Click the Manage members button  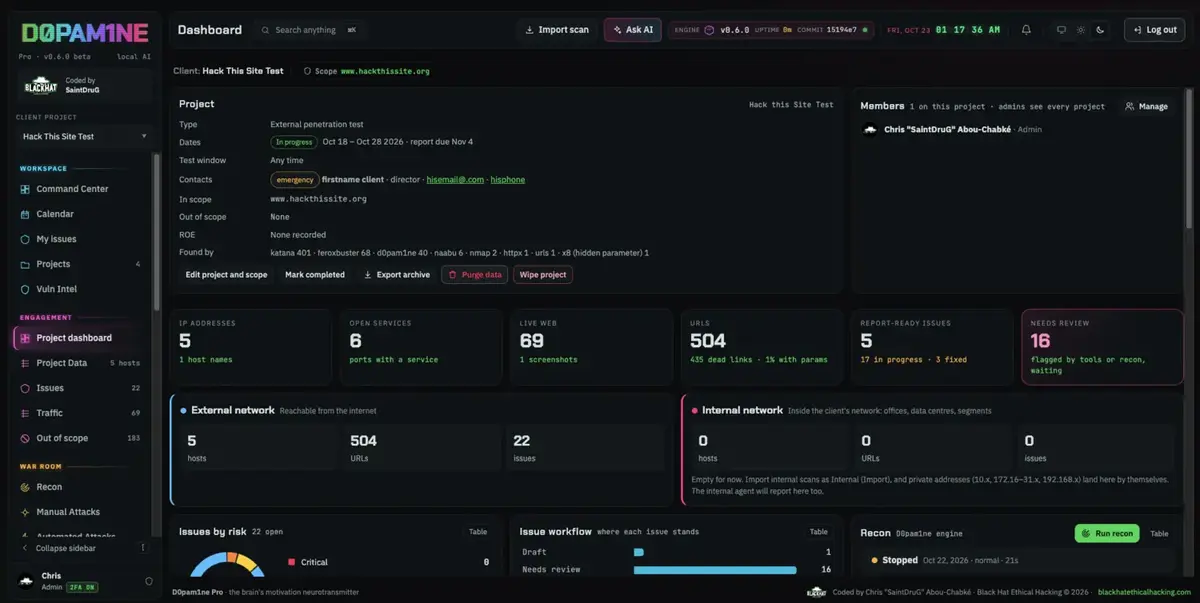[1146, 106]
